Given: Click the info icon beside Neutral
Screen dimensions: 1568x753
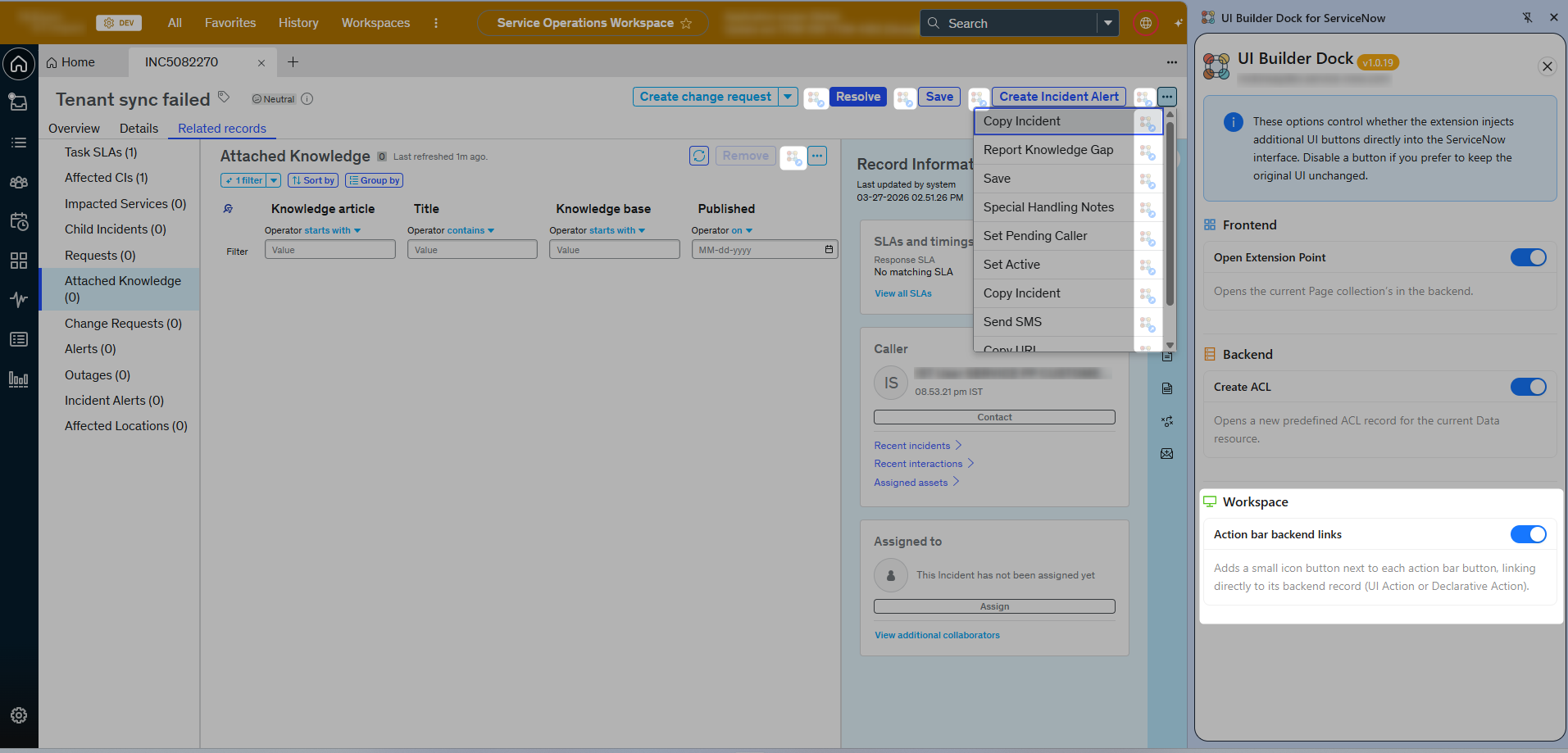Looking at the screenshot, I should (307, 99).
